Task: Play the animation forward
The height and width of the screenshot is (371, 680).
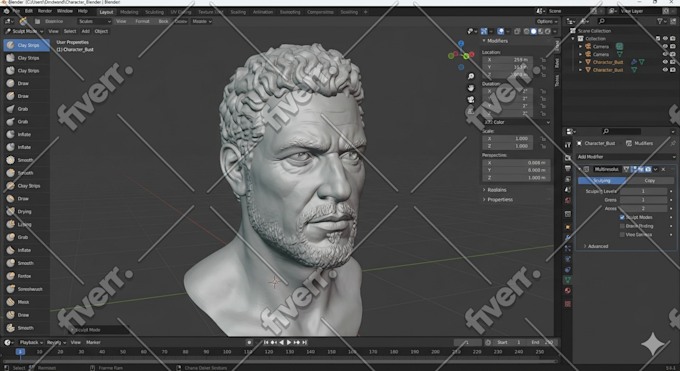Action: (289, 342)
